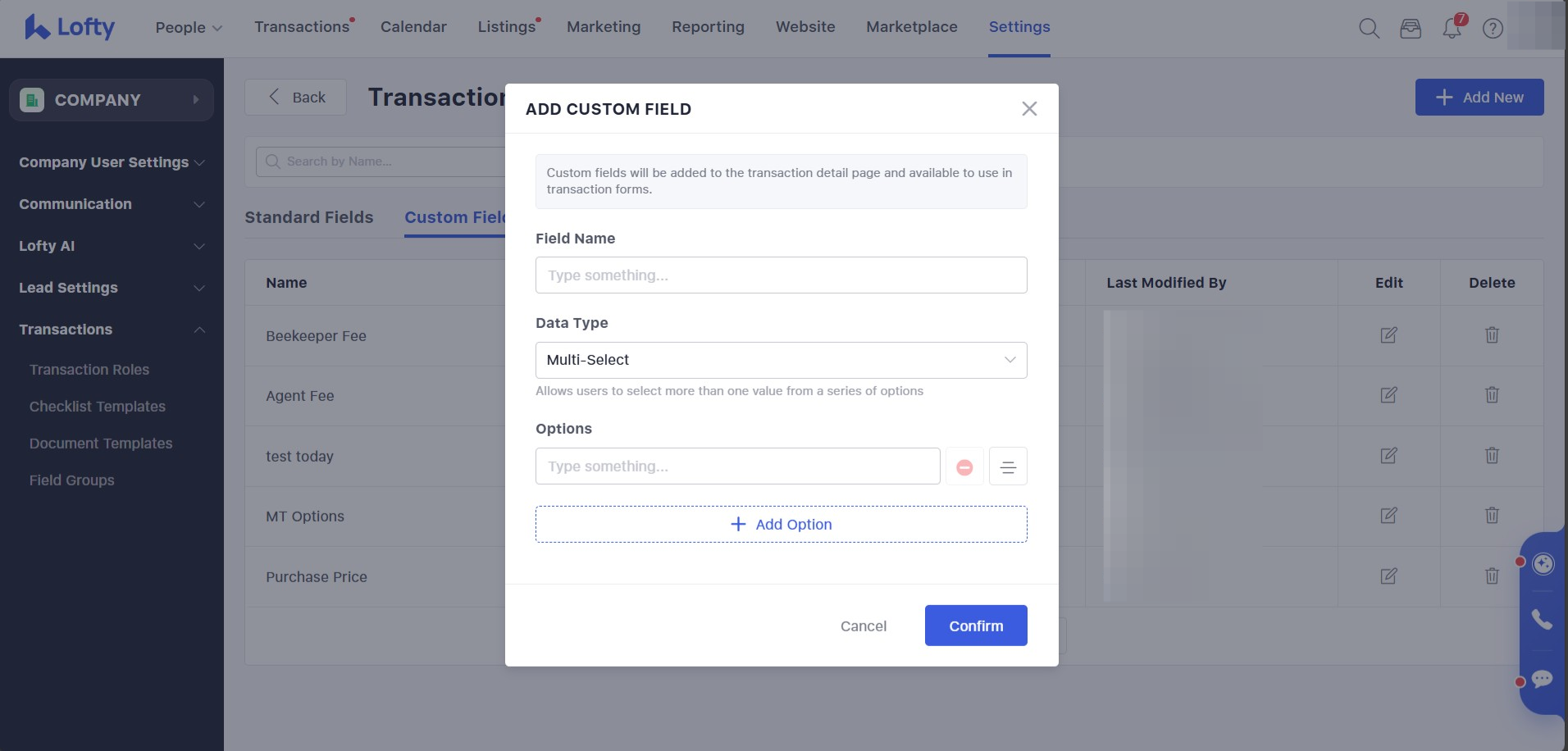Image resolution: width=1568 pixels, height=751 pixels.
Task: Open the People menu dropdown
Action: tap(189, 27)
